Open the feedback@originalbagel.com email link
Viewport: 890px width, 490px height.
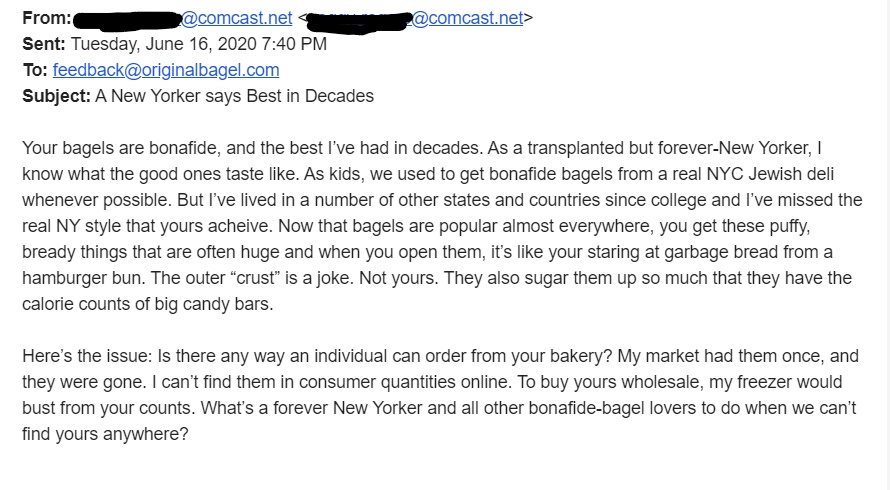coord(166,70)
